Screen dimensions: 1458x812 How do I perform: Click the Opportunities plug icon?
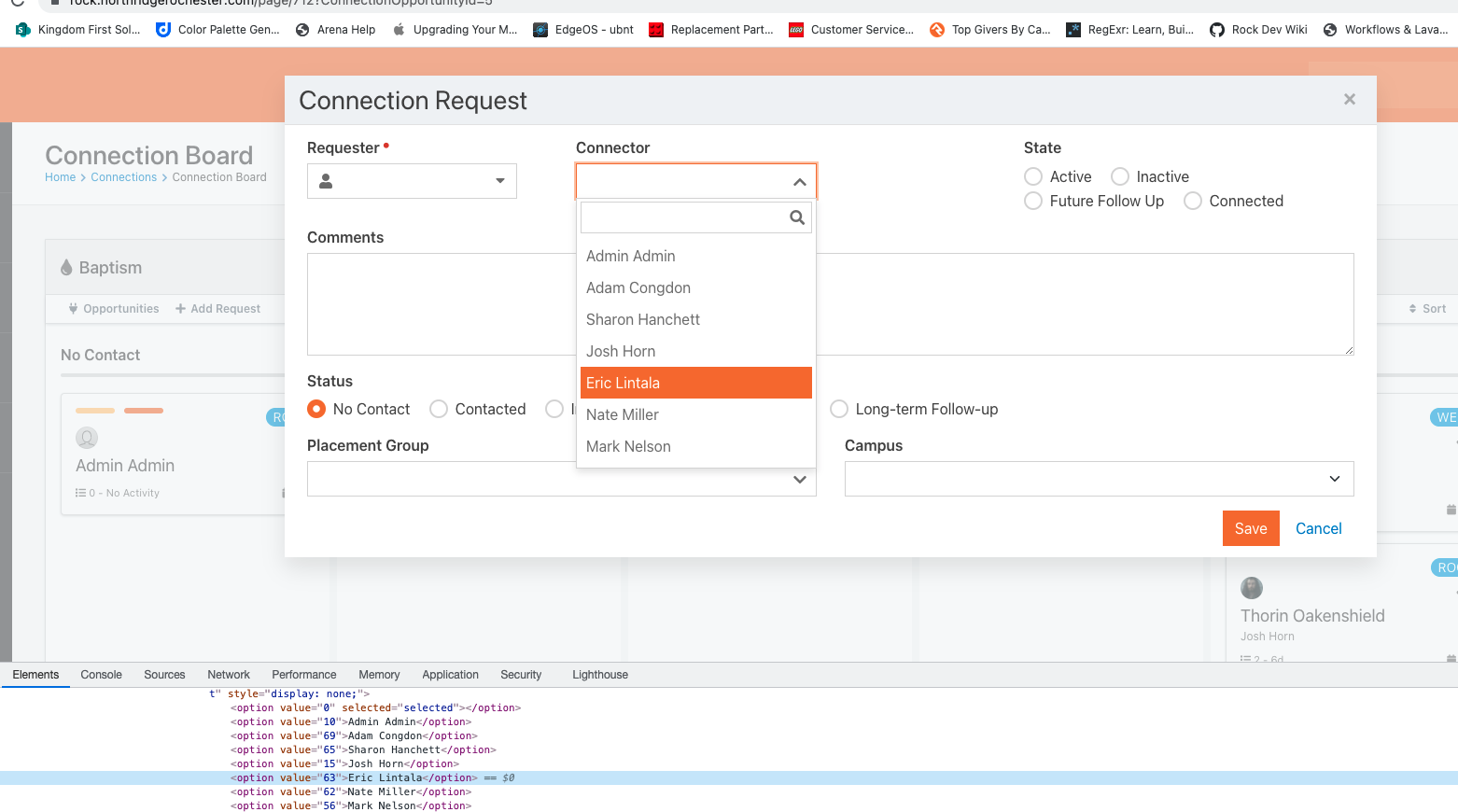[74, 308]
